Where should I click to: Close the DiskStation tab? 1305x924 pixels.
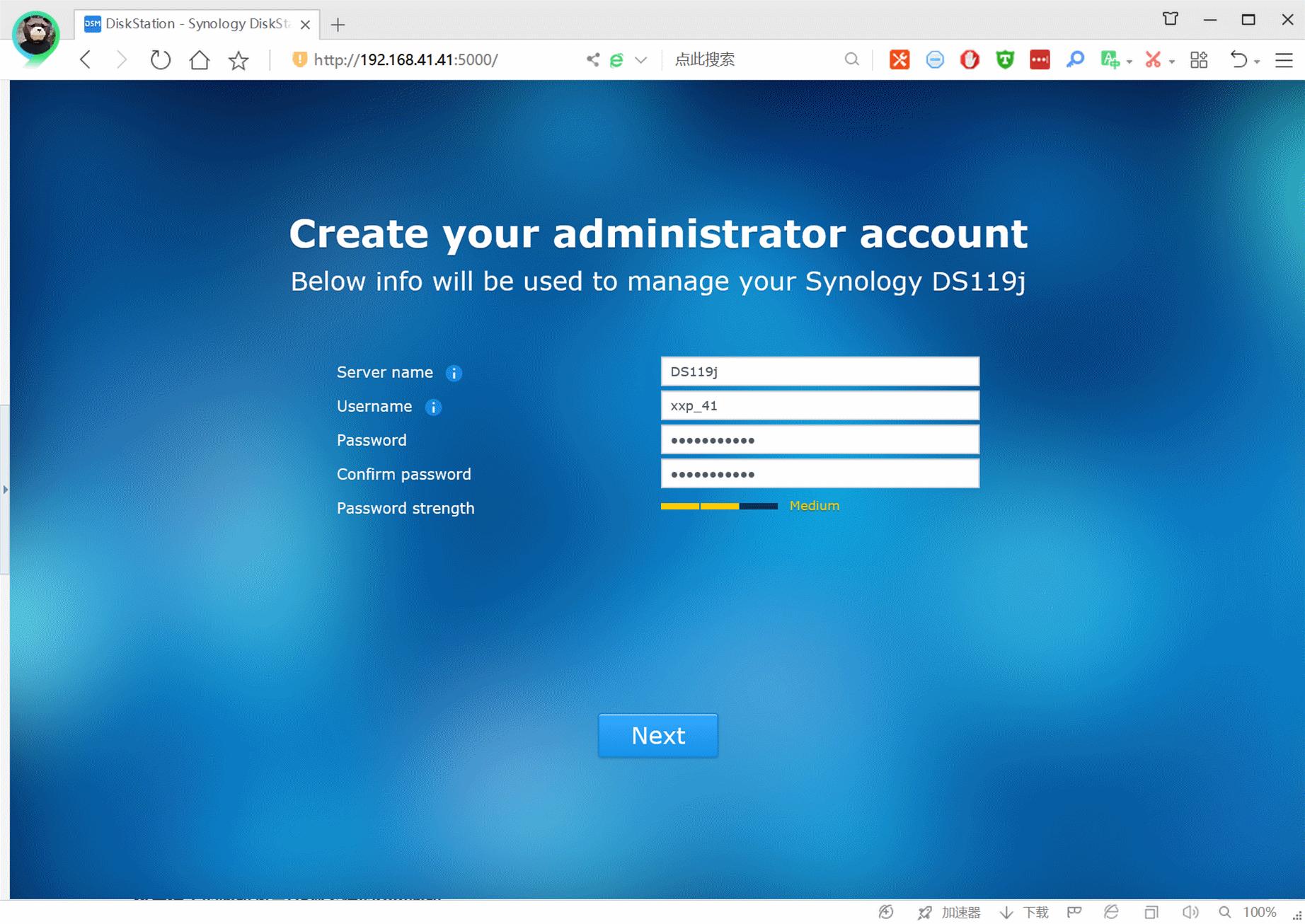306,25
